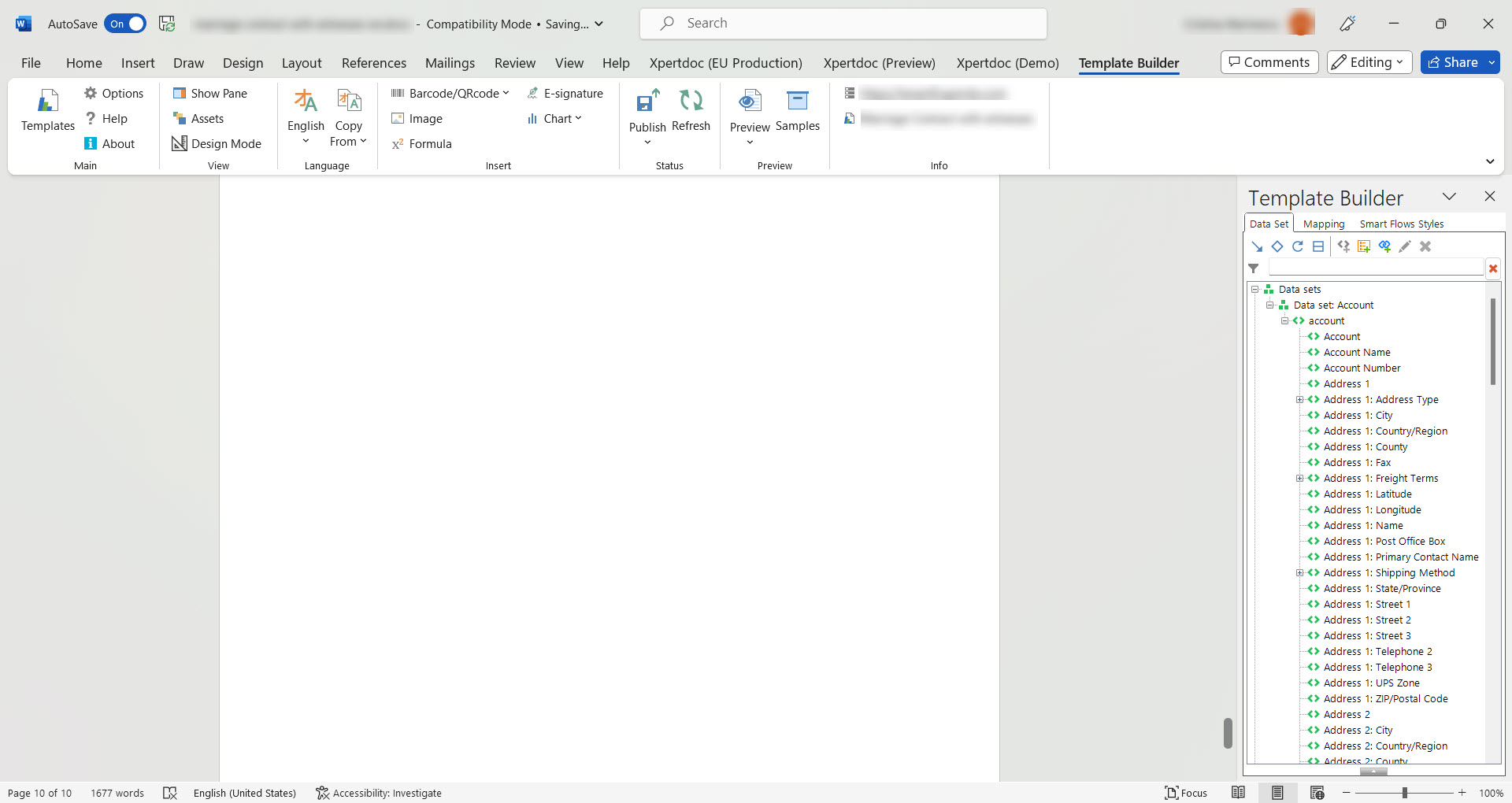Open Template Builder Options
Screen dimensions: 1512x803
point(113,93)
